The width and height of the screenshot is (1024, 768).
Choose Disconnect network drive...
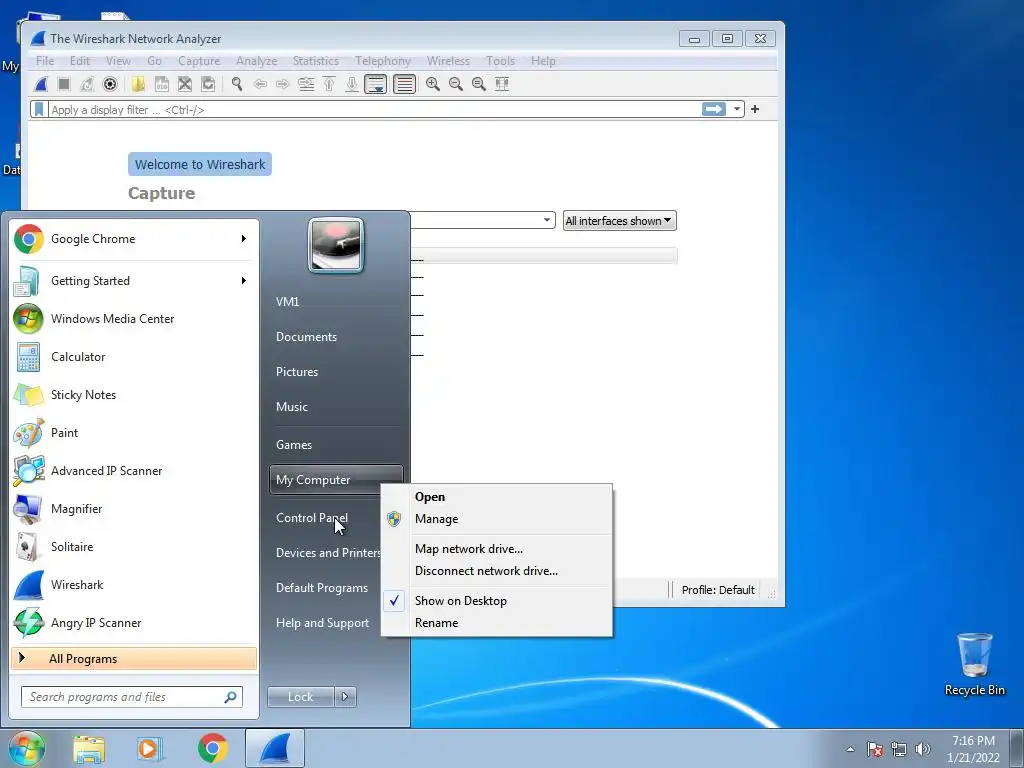click(496, 571)
